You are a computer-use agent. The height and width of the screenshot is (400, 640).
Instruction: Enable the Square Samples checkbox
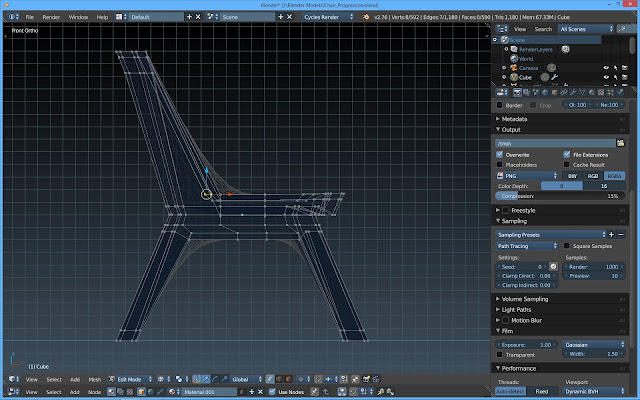tap(567, 246)
